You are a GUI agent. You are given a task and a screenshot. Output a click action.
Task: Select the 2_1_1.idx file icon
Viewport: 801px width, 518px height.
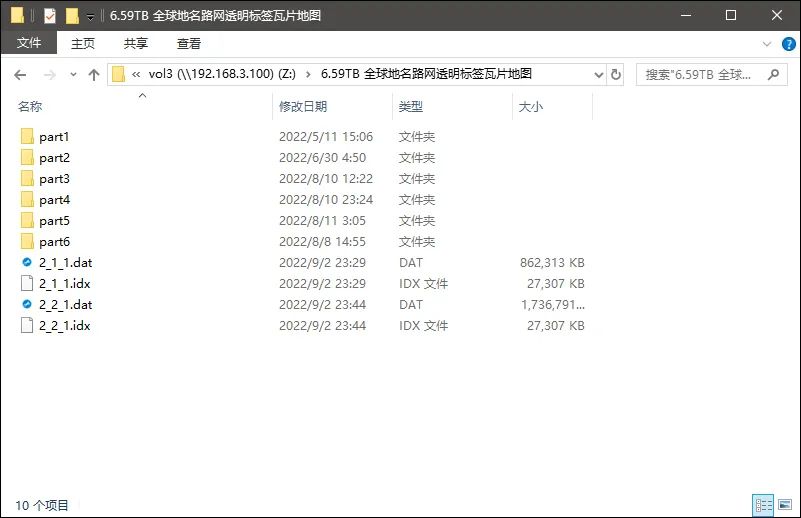tap(27, 283)
